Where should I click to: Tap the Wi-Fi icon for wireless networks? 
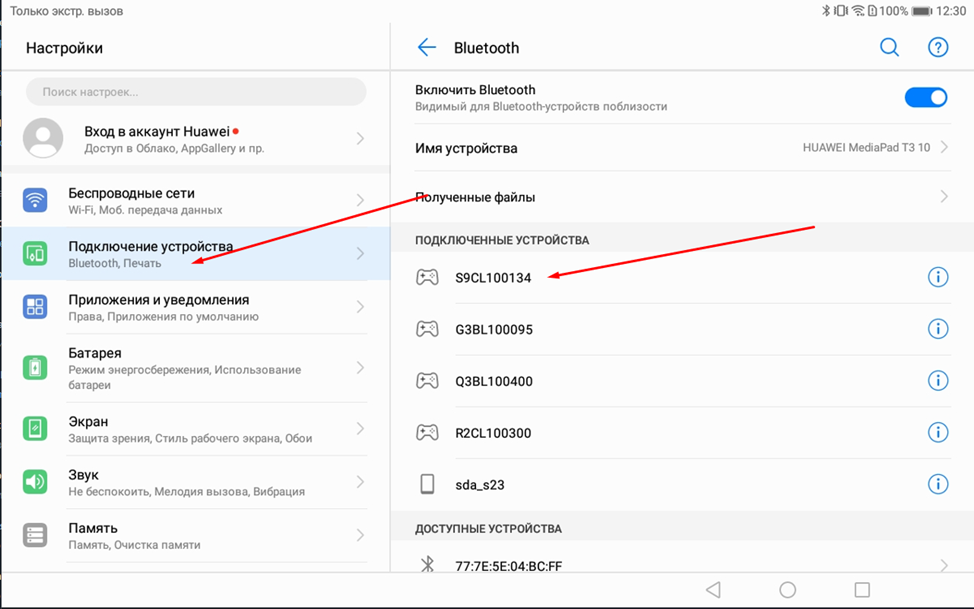pos(35,200)
